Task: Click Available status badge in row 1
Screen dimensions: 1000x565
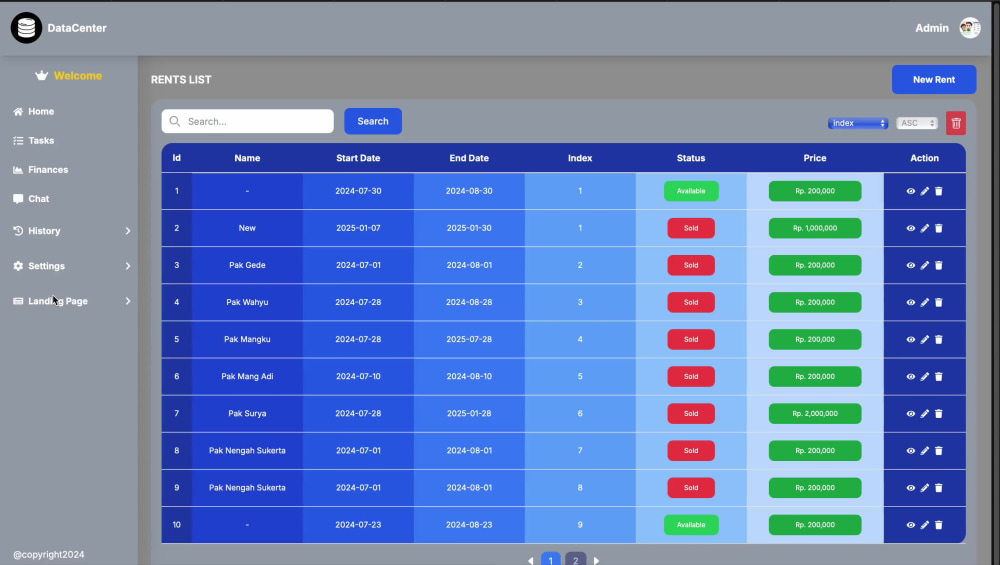Action: point(691,191)
